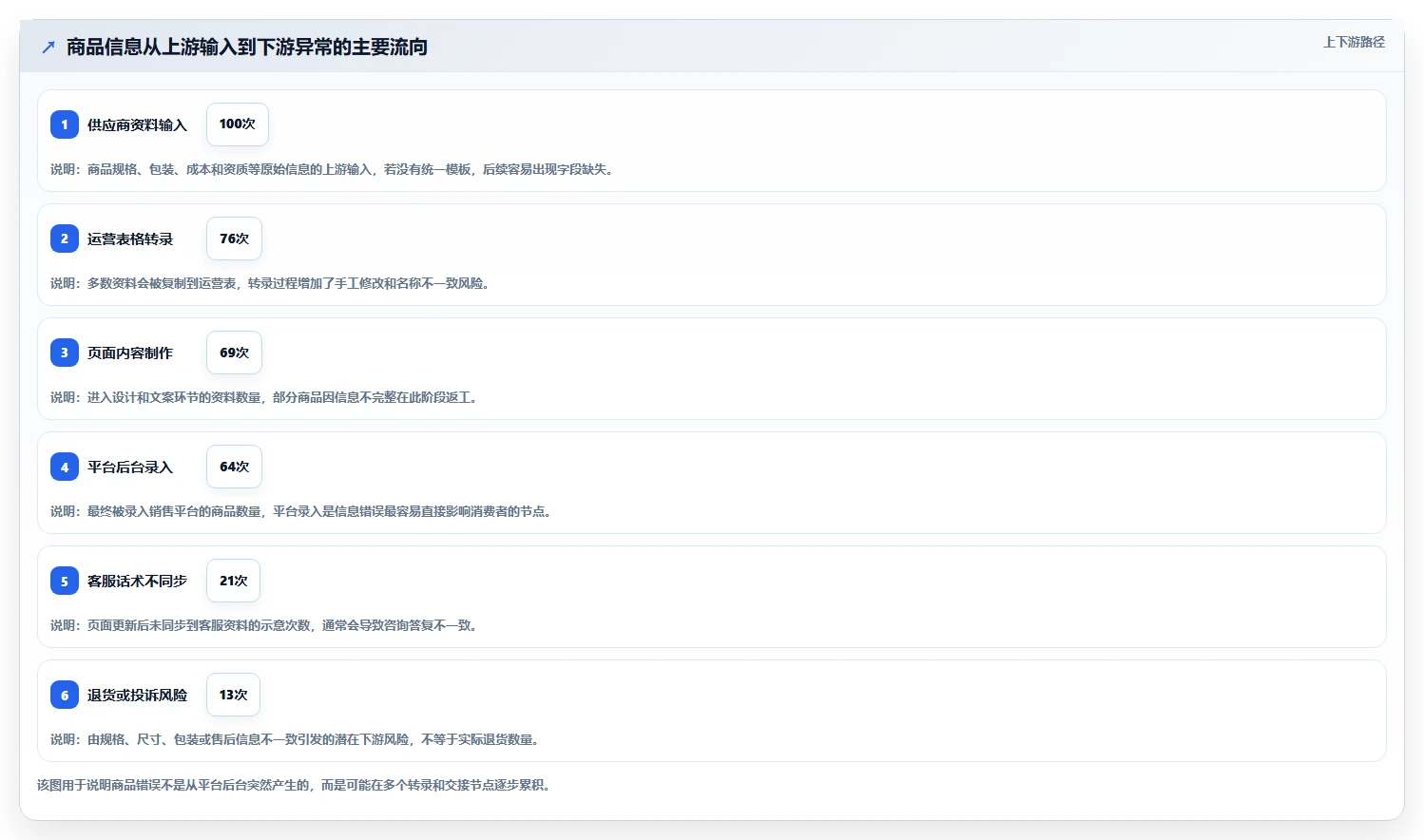This screenshot has height=840, width=1424.
Task: Click the description starting 商品规格、包装、成本
Action: point(334,169)
